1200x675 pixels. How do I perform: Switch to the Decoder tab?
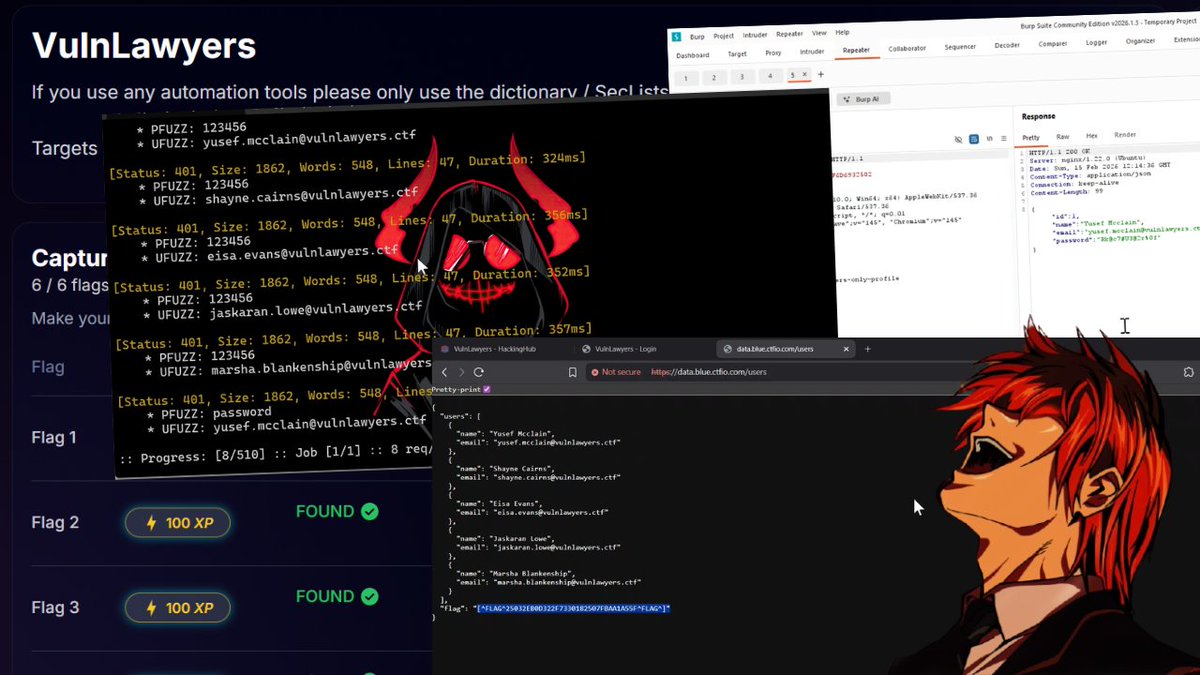(1006, 45)
